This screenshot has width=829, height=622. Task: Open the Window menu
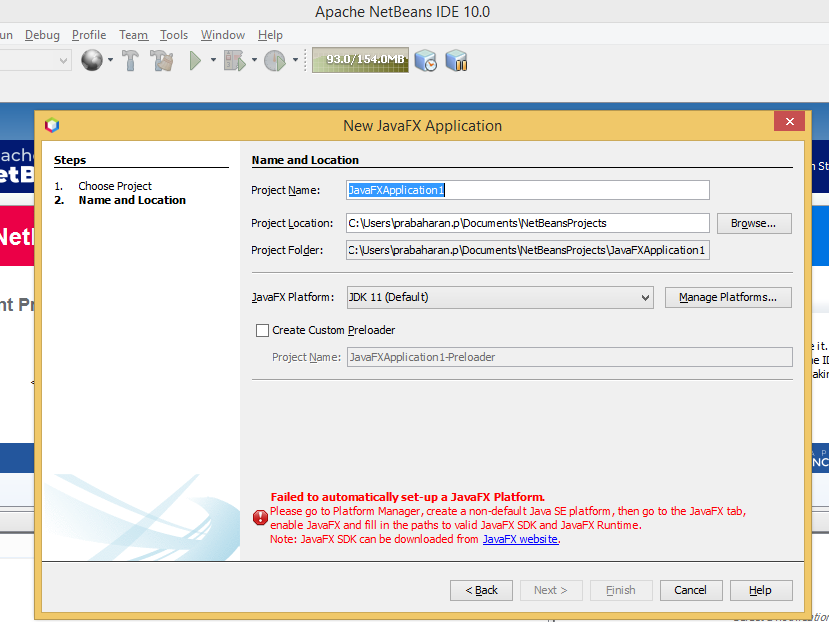[223, 35]
